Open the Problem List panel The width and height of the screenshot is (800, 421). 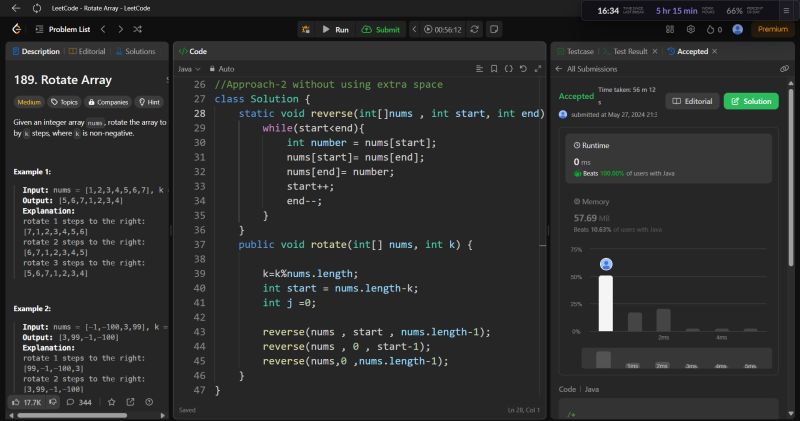point(63,29)
